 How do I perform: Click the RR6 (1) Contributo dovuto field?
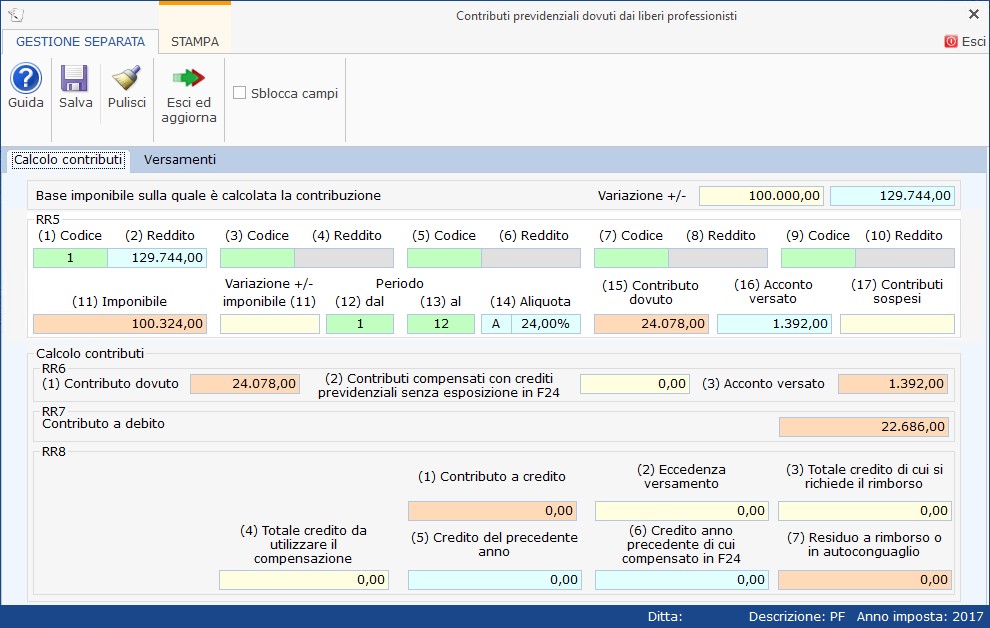pos(245,384)
